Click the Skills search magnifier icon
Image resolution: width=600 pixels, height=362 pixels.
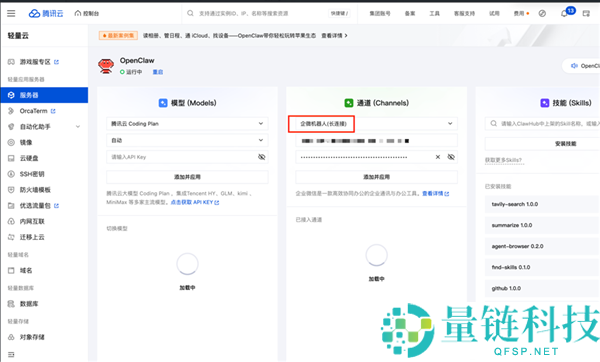point(494,123)
